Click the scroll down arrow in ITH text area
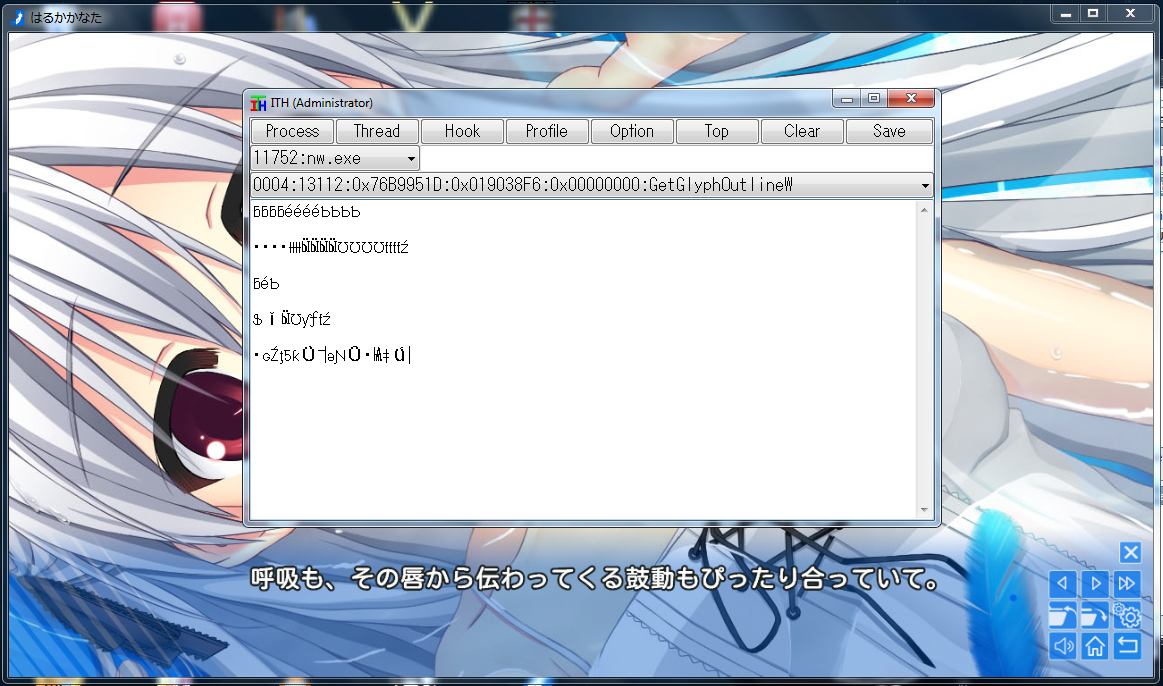The width and height of the screenshot is (1163, 686). 924,509
